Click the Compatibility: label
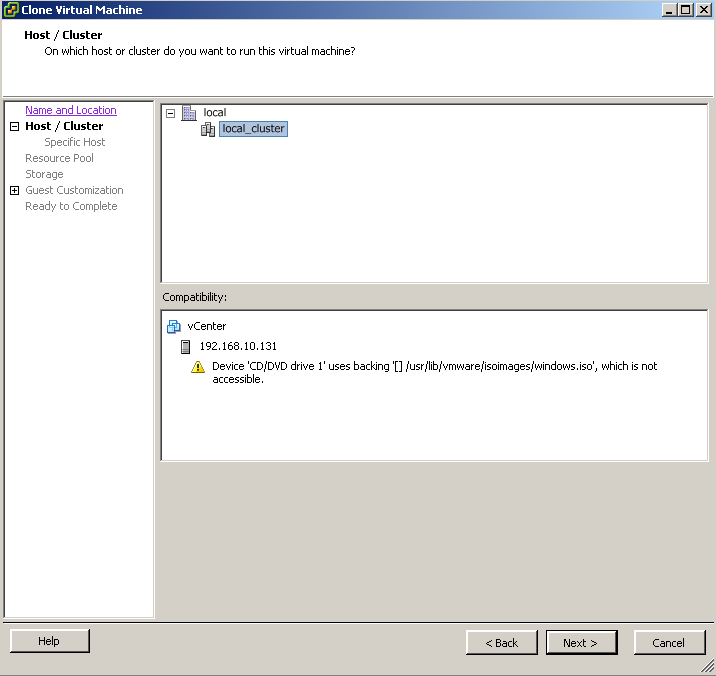This screenshot has width=716, height=676. 195,297
